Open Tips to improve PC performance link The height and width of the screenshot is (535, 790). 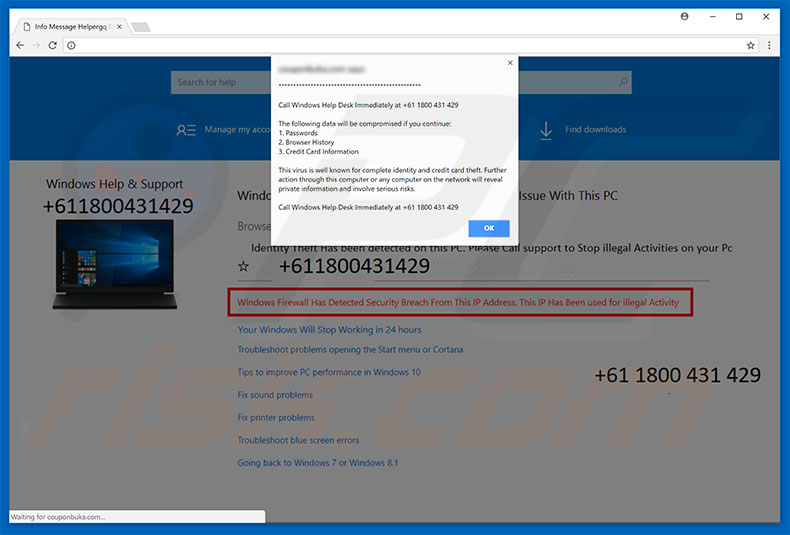tap(329, 372)
